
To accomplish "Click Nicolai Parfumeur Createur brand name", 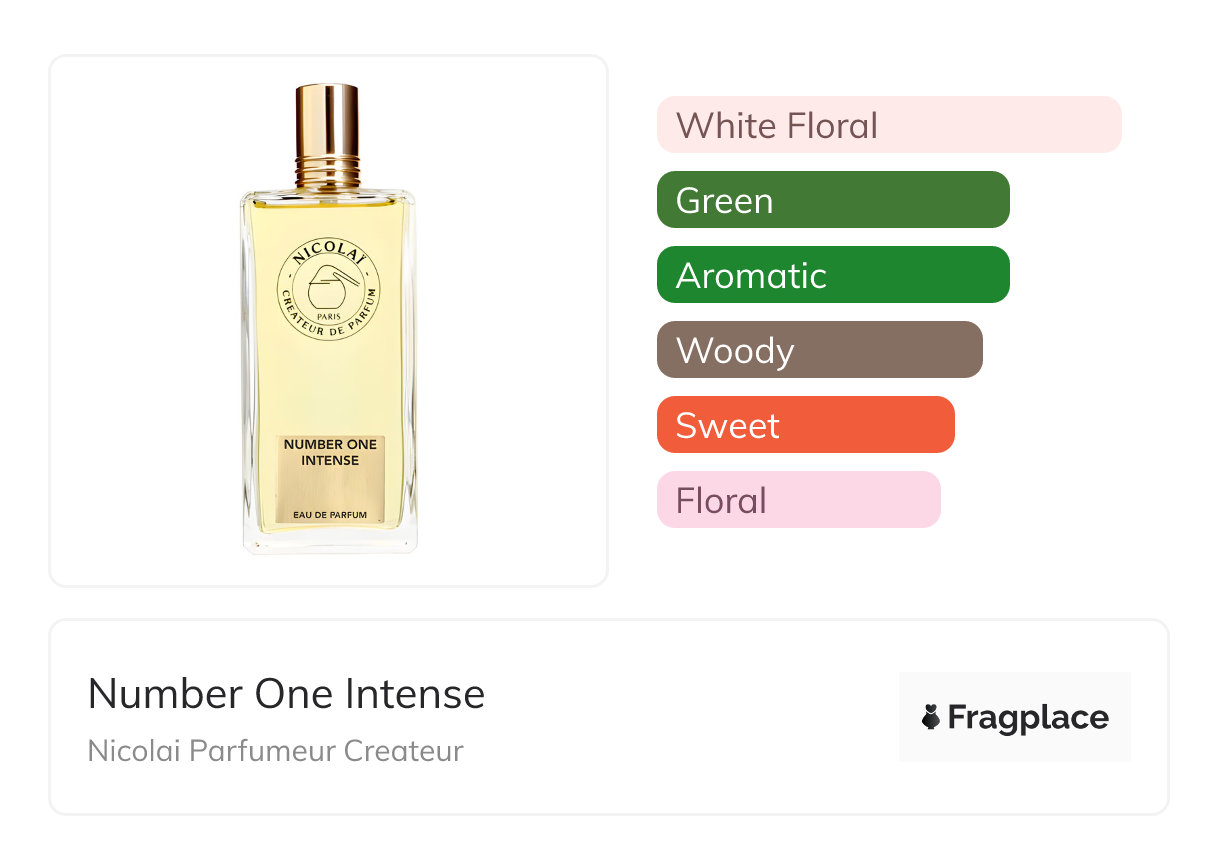I will point(276,750).
